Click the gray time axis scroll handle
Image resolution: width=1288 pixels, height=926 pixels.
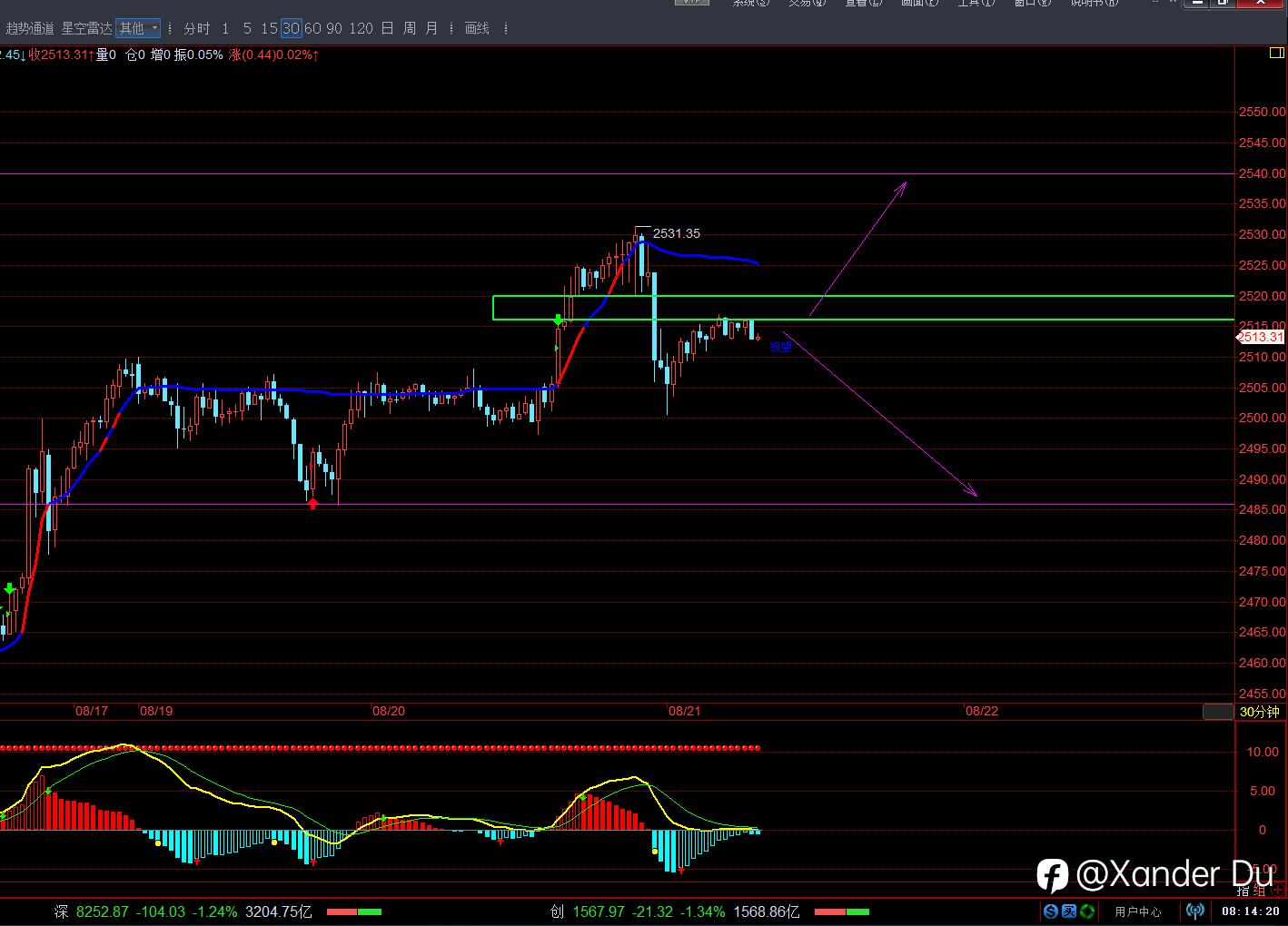[1218, 712]
